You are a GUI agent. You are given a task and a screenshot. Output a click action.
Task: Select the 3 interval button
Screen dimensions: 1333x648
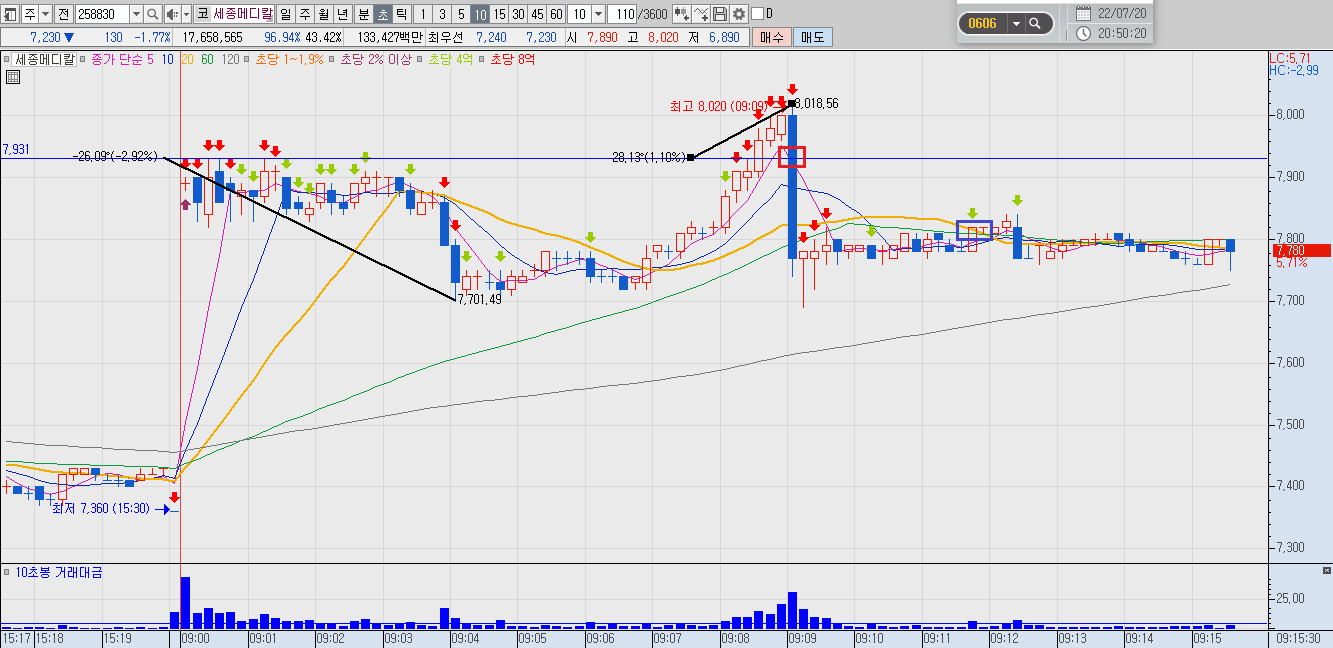click(442, 14)
